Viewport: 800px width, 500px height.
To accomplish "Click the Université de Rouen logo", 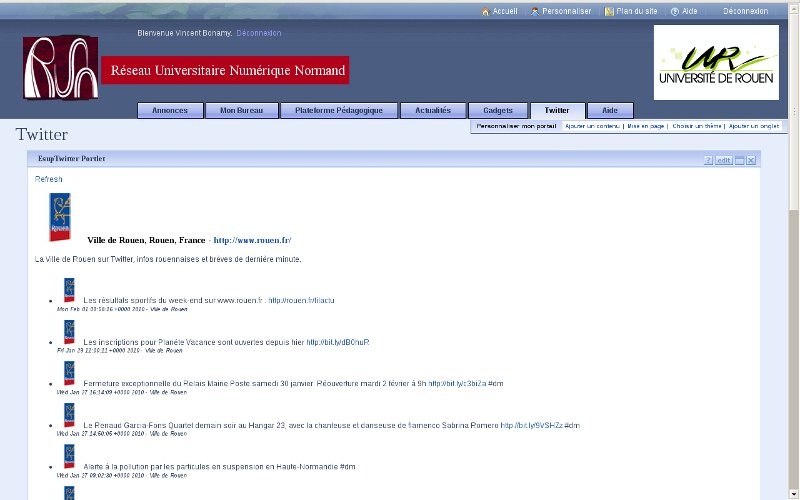I will tap(716, 62).
